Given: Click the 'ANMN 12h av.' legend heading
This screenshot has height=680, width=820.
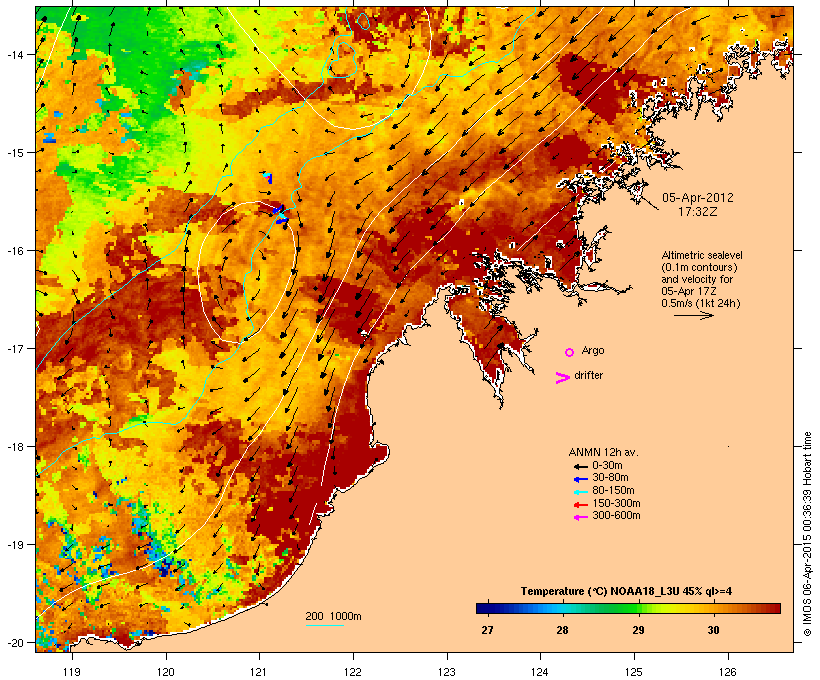Looking at the screenshot, I should 603,452.
